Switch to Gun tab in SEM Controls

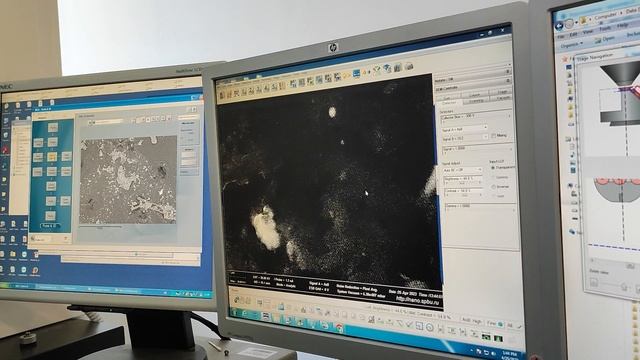[448, 98]
